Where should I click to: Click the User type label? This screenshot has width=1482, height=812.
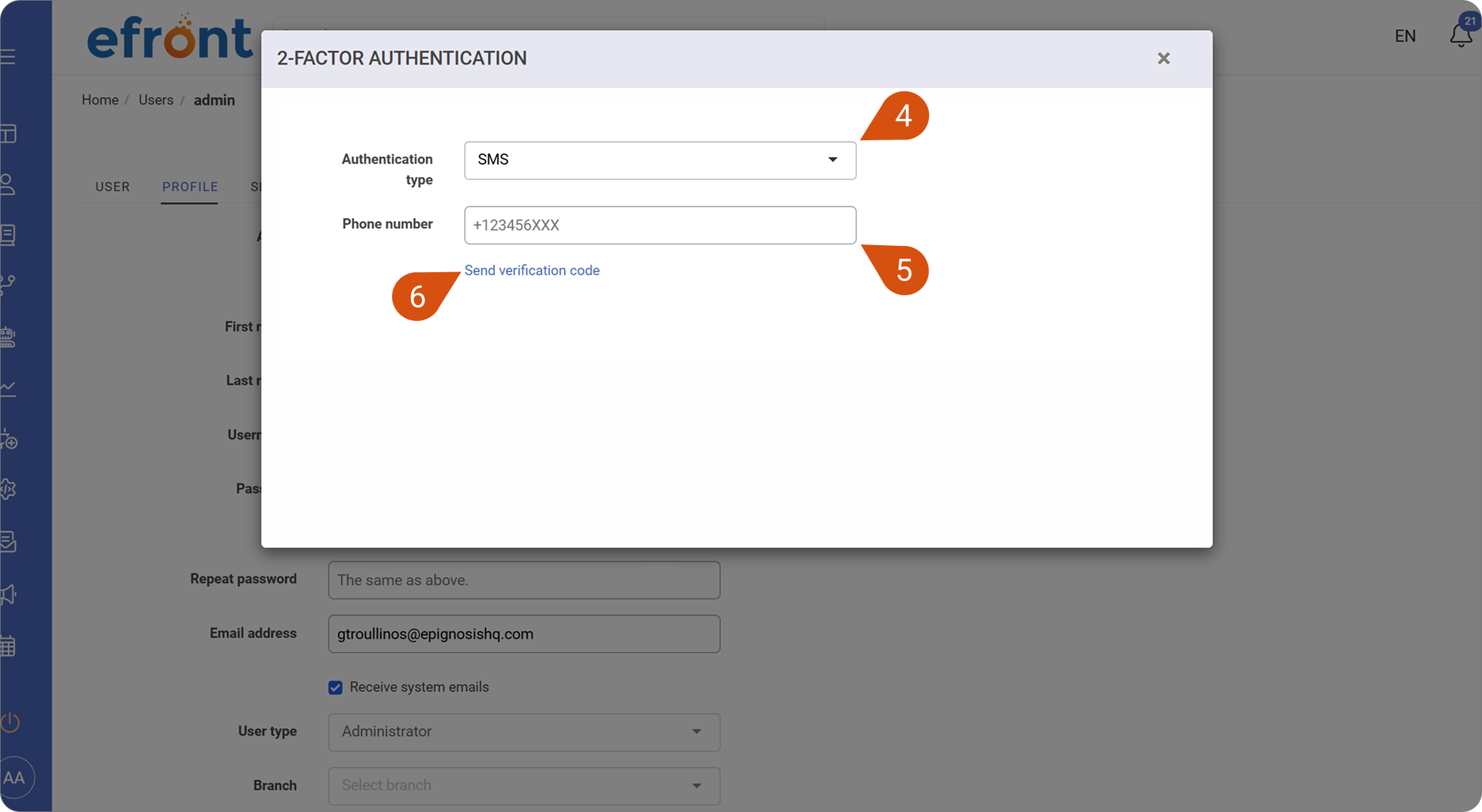[x=267, y=732]
